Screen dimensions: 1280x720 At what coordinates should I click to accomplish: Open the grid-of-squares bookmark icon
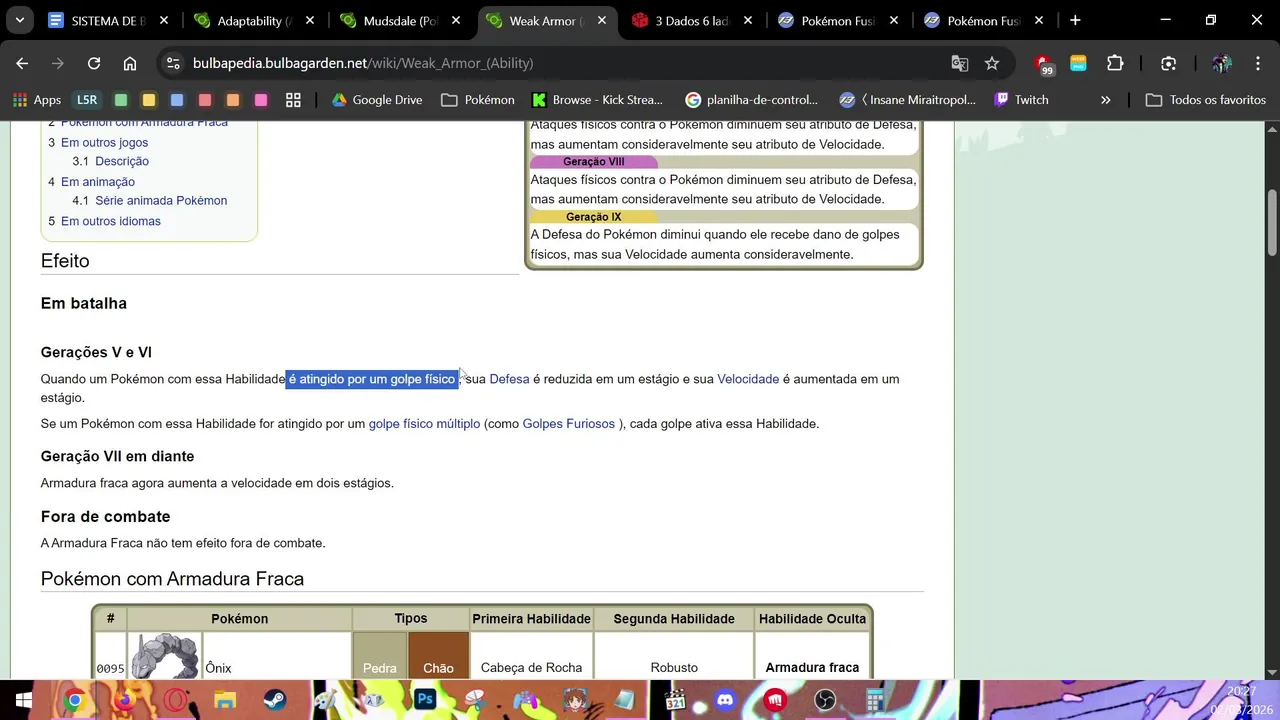click(293, 100)
